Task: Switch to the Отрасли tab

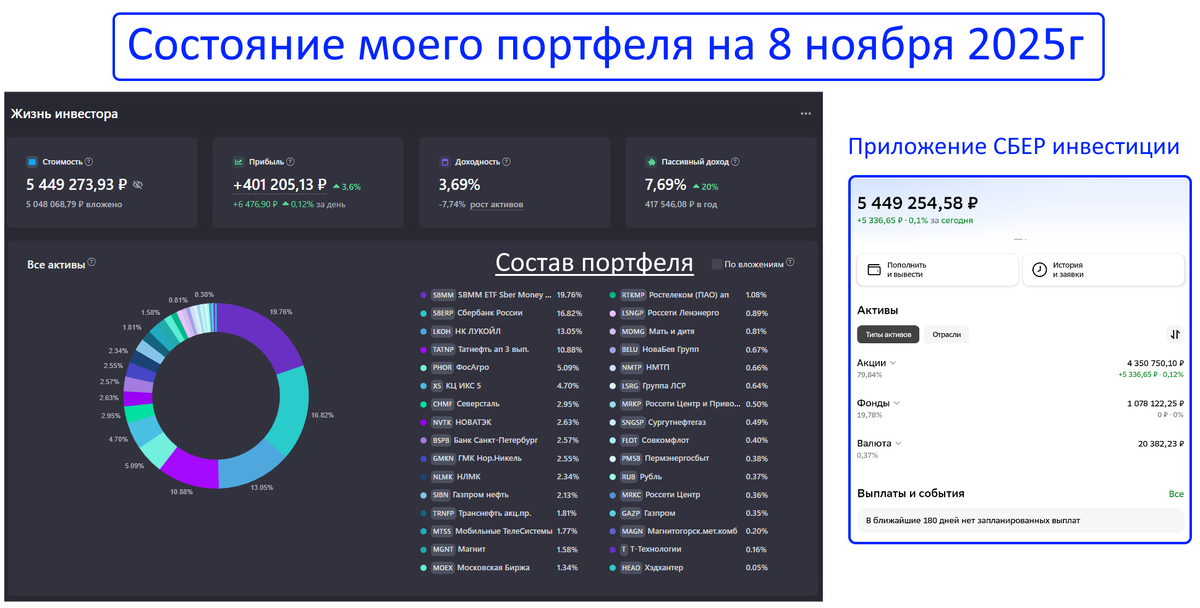Action: click(946, 335)
